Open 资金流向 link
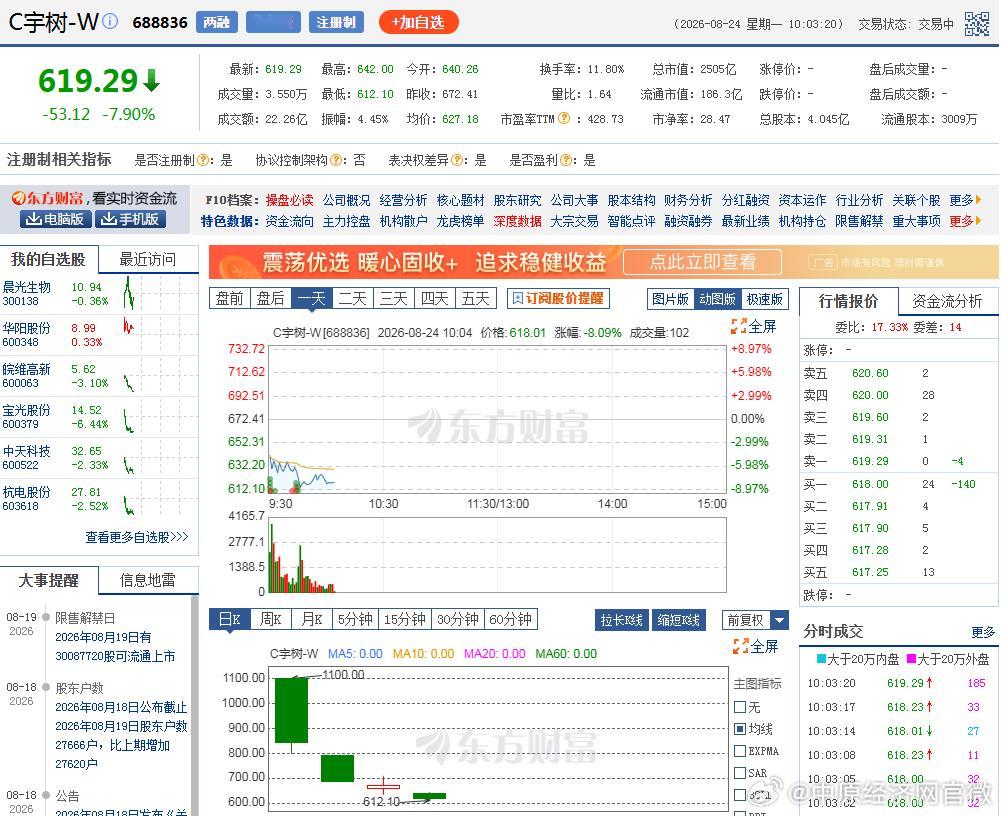Screen dimensions: 1001x816 tap(289, 221)
